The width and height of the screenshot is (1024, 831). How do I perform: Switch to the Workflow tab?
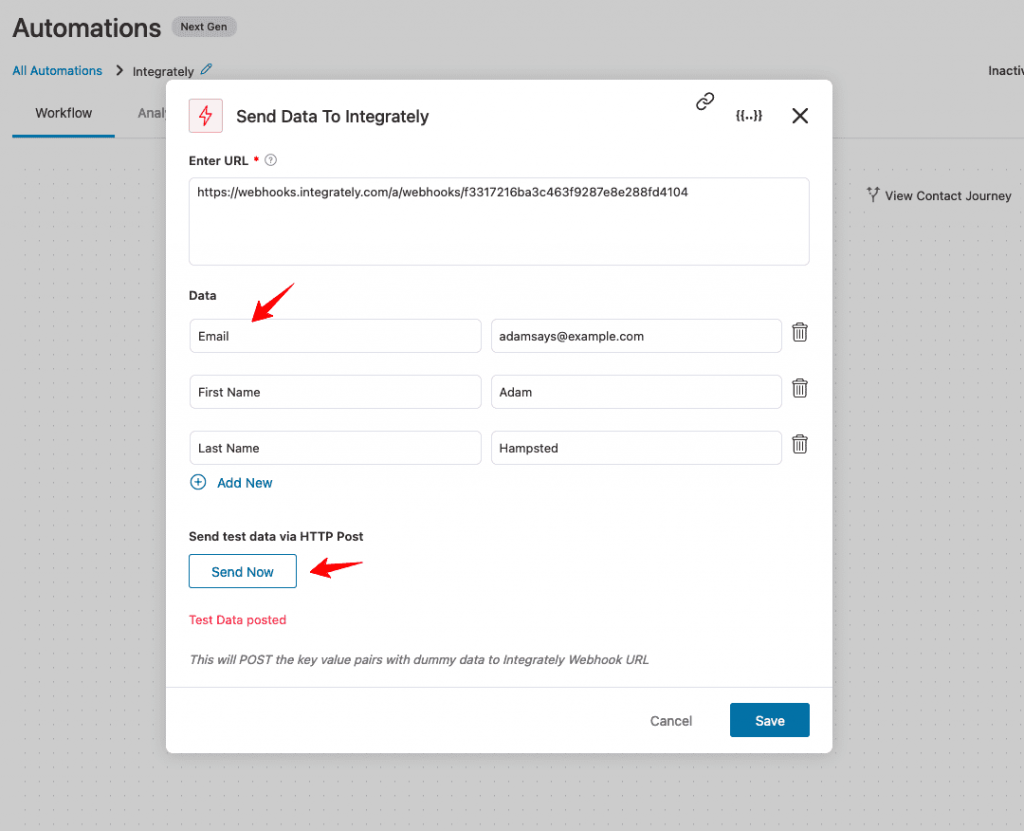click(x=63, y=113)
